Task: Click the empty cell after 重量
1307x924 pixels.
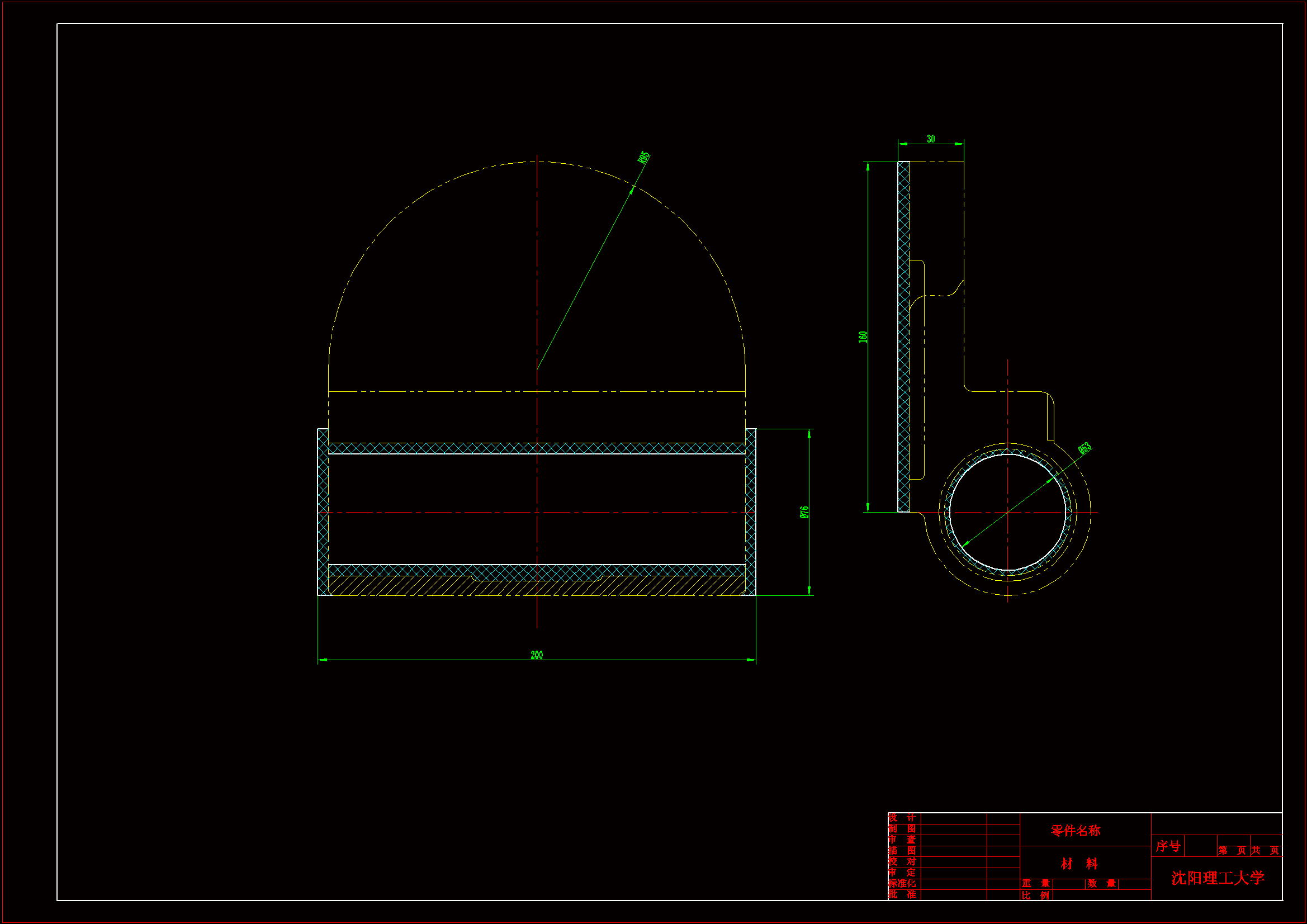Action: [x=1068, y=884]
